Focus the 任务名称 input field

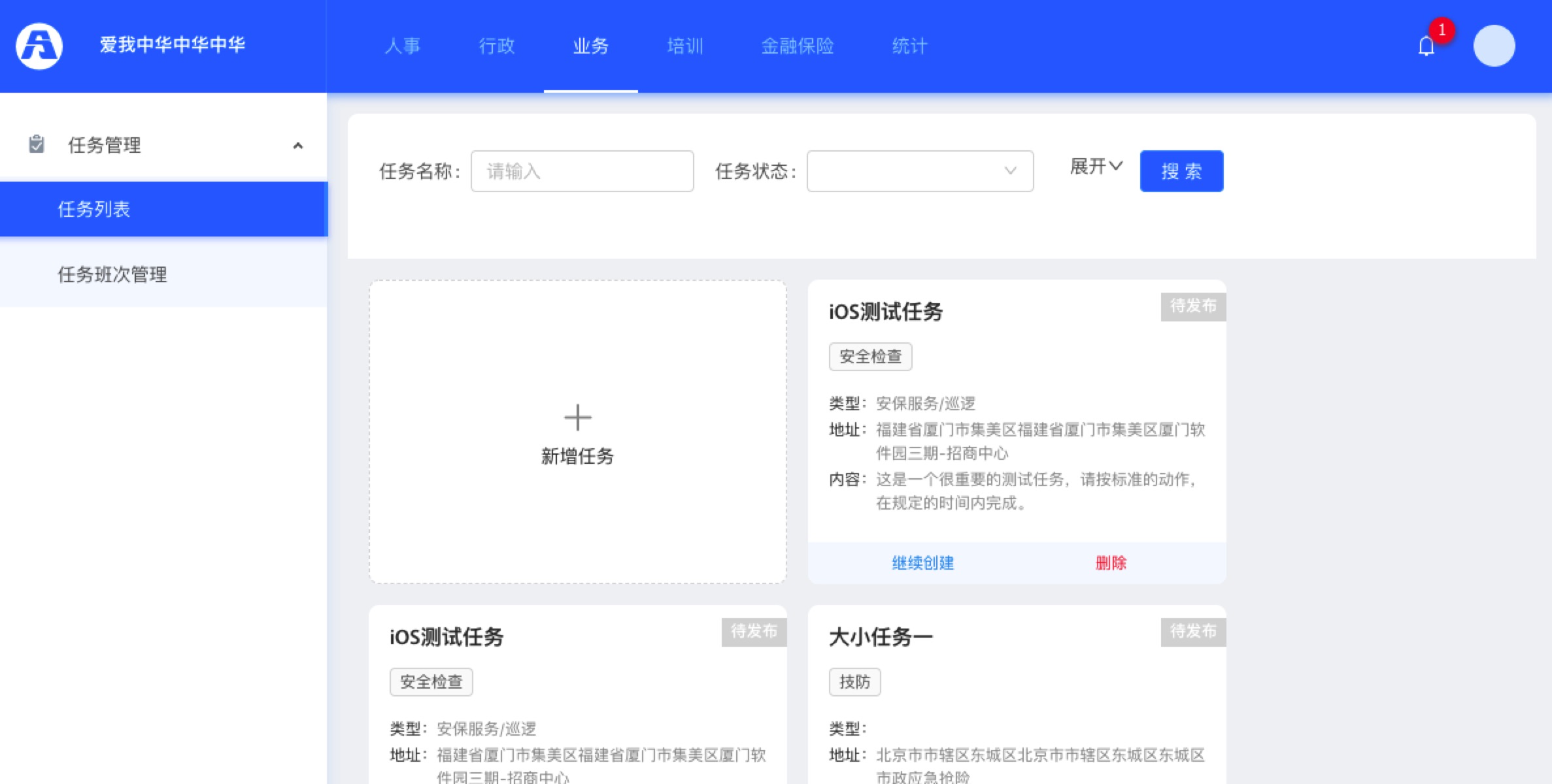pyautogui.click(x=582, y=171)
